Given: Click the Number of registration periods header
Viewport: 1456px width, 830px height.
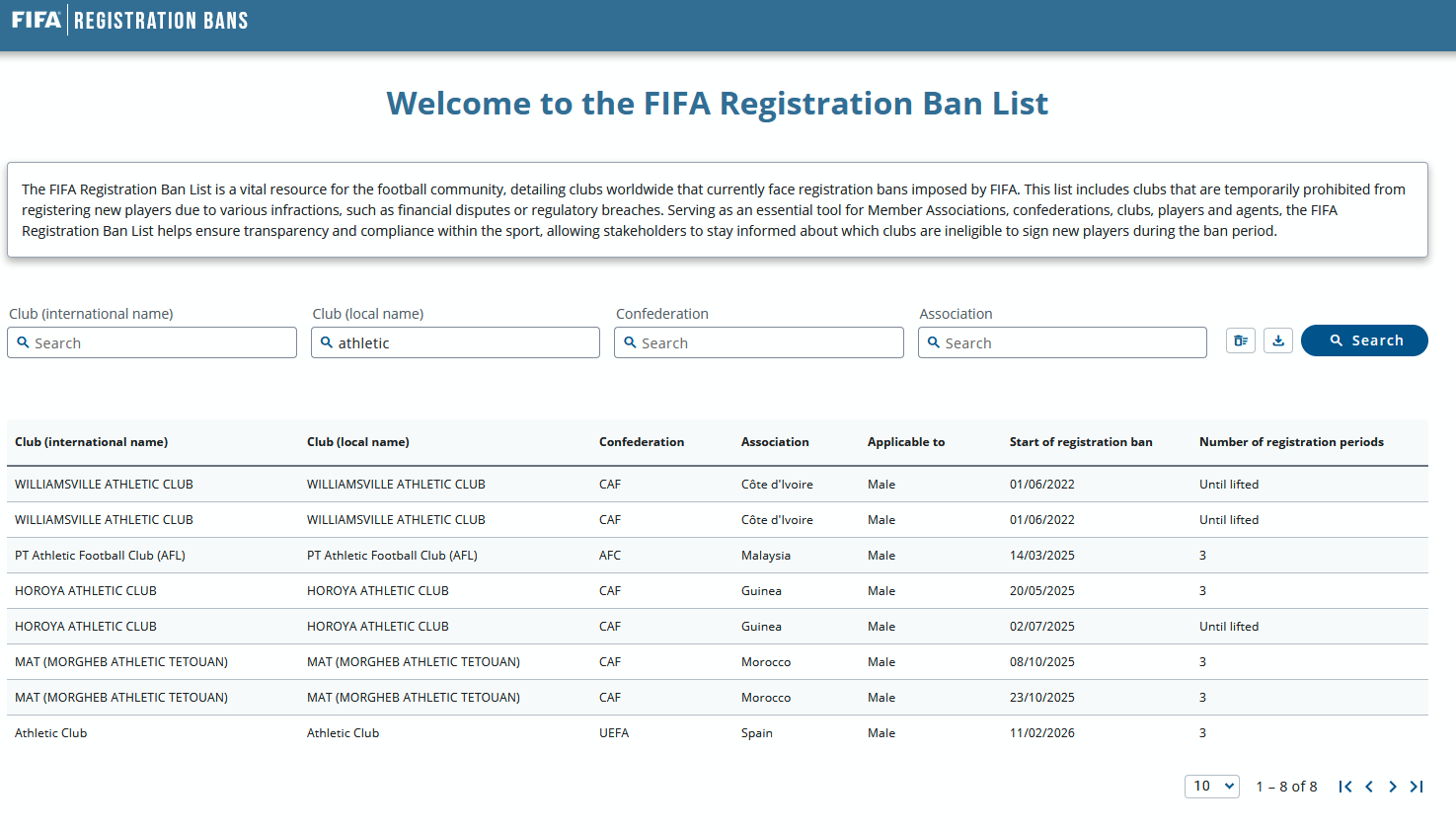Looking at the screenshot, I should coord(1290,442).
